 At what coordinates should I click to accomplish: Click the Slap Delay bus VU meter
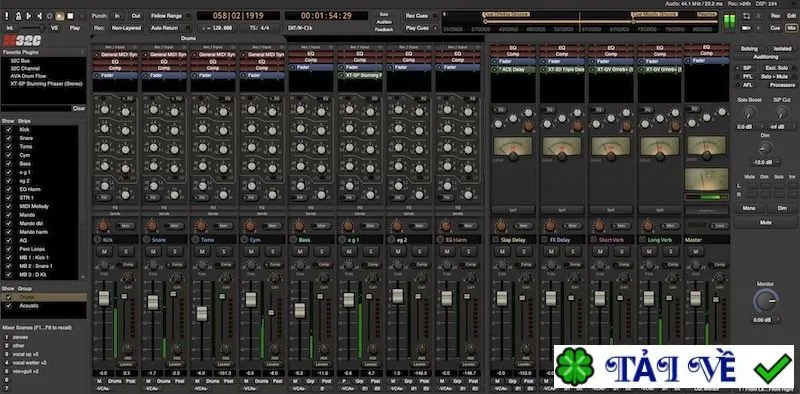(513, 147)
